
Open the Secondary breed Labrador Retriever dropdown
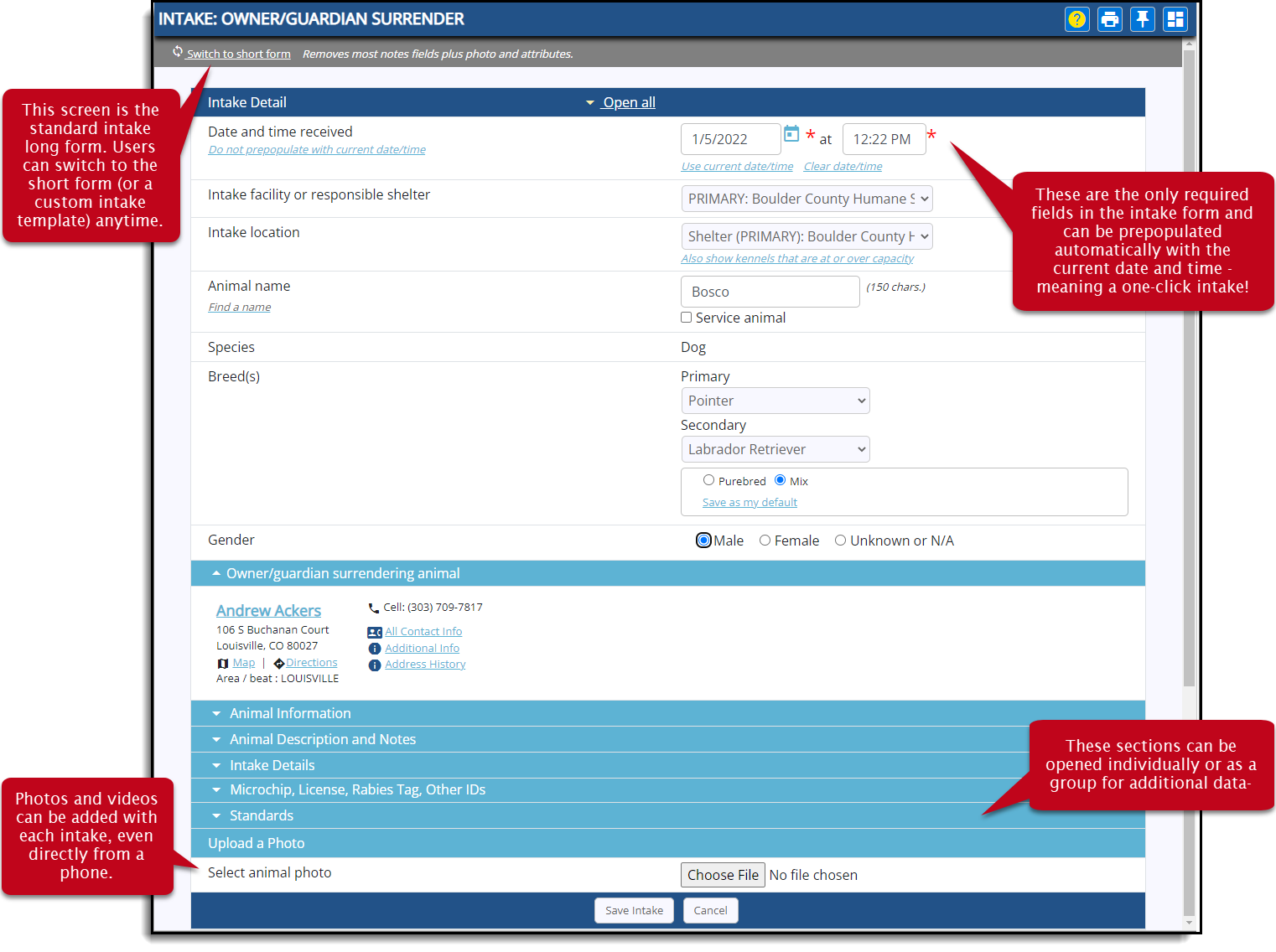[775, 449]
